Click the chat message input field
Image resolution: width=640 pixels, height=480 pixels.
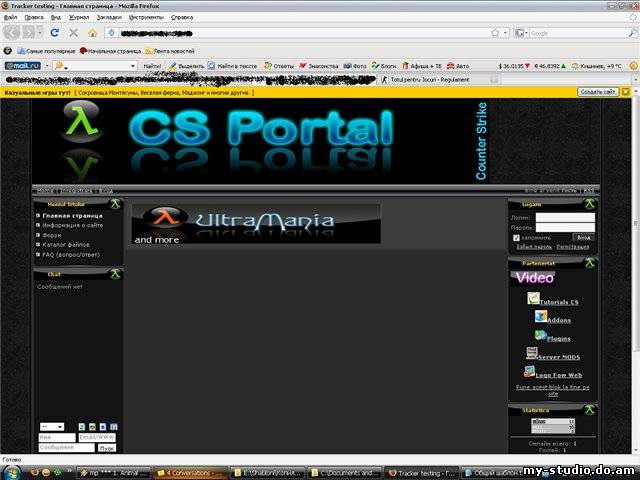(67, 448)
